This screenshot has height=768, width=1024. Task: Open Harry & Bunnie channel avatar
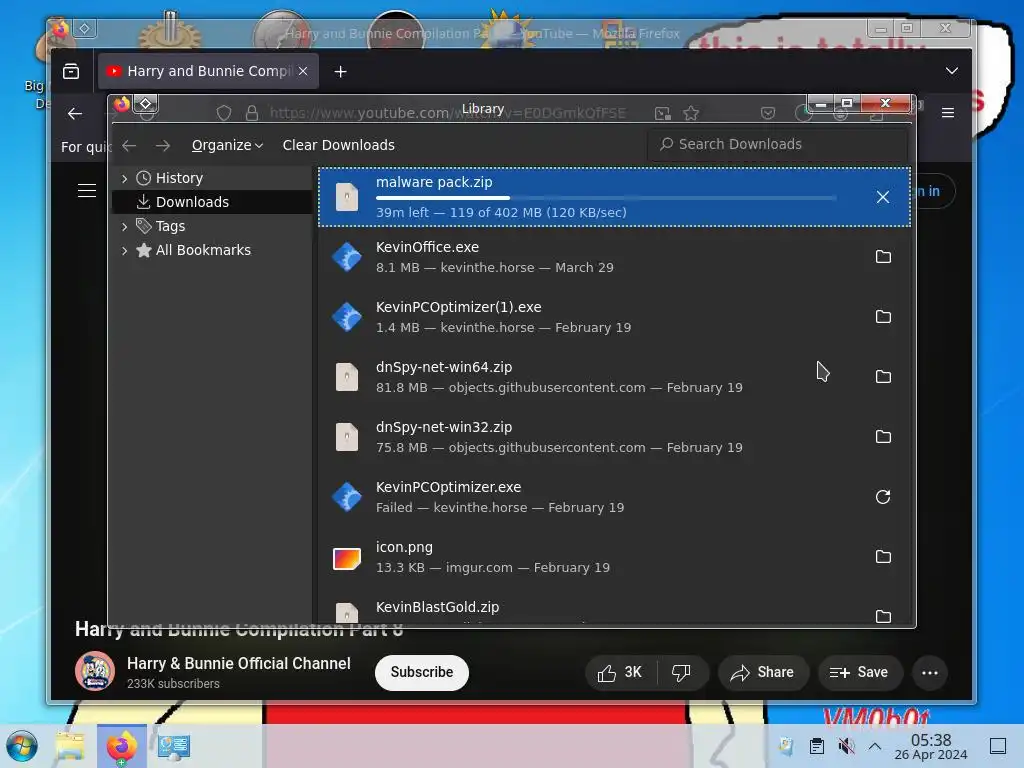point(95,671)
